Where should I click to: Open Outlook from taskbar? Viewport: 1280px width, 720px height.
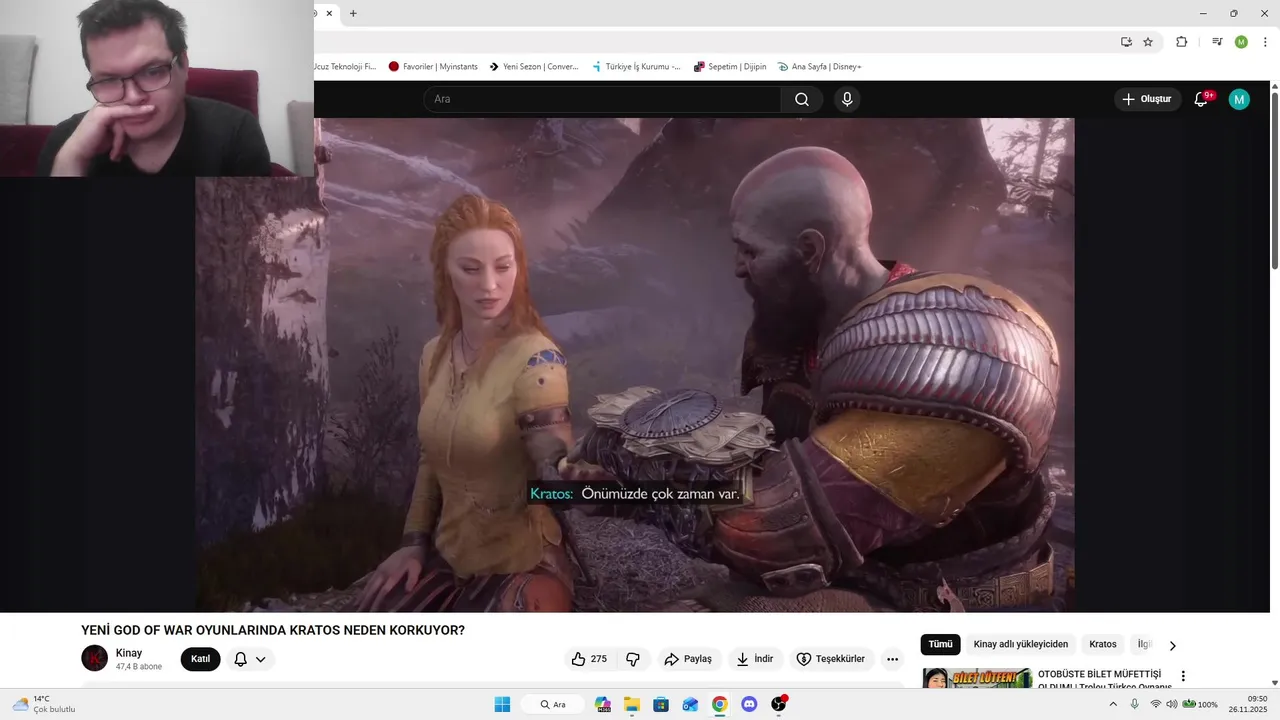[x=690, y=704]
